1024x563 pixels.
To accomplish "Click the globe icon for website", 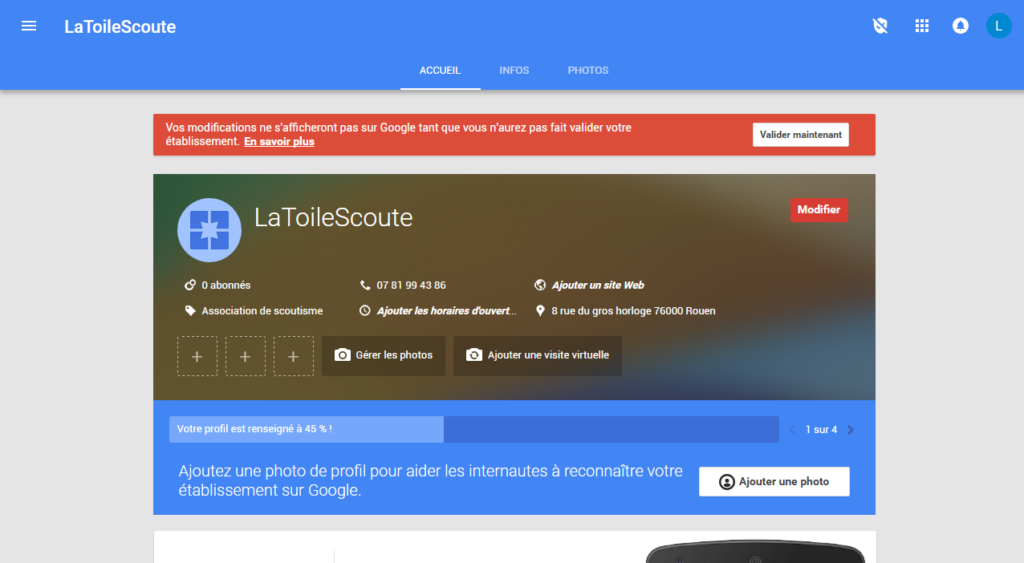I will [x=540, y=285].
